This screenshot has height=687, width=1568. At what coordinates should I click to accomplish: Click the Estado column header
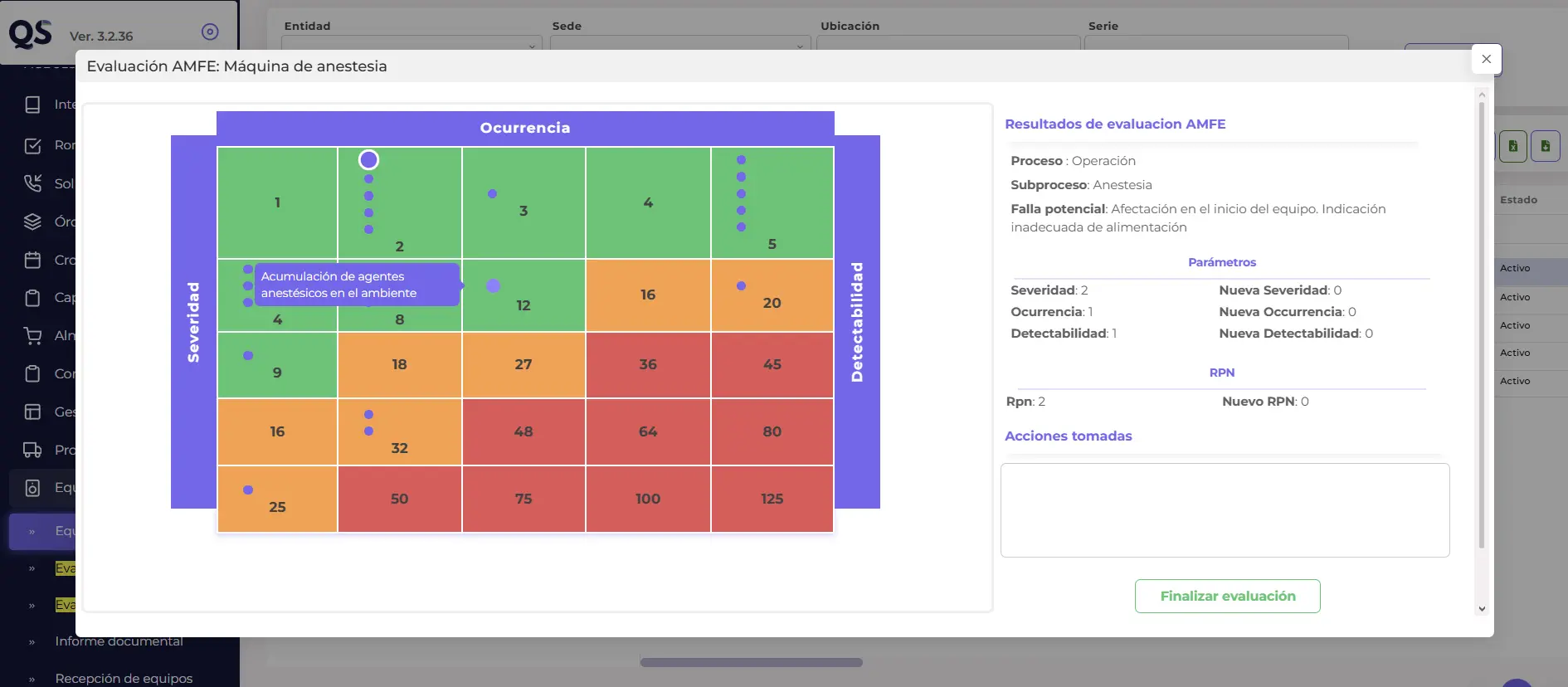1518,200
